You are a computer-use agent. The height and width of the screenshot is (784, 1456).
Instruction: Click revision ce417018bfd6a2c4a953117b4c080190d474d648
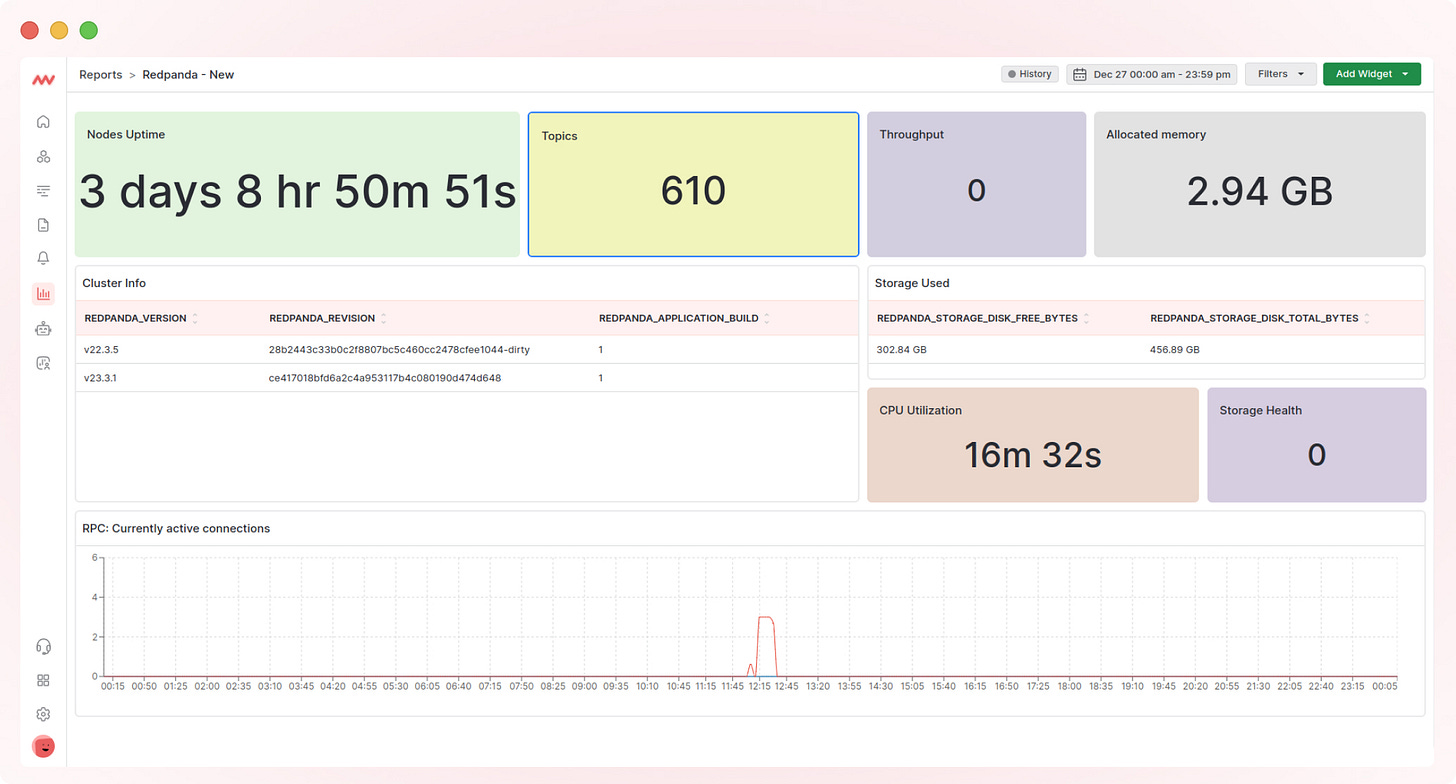385,378
